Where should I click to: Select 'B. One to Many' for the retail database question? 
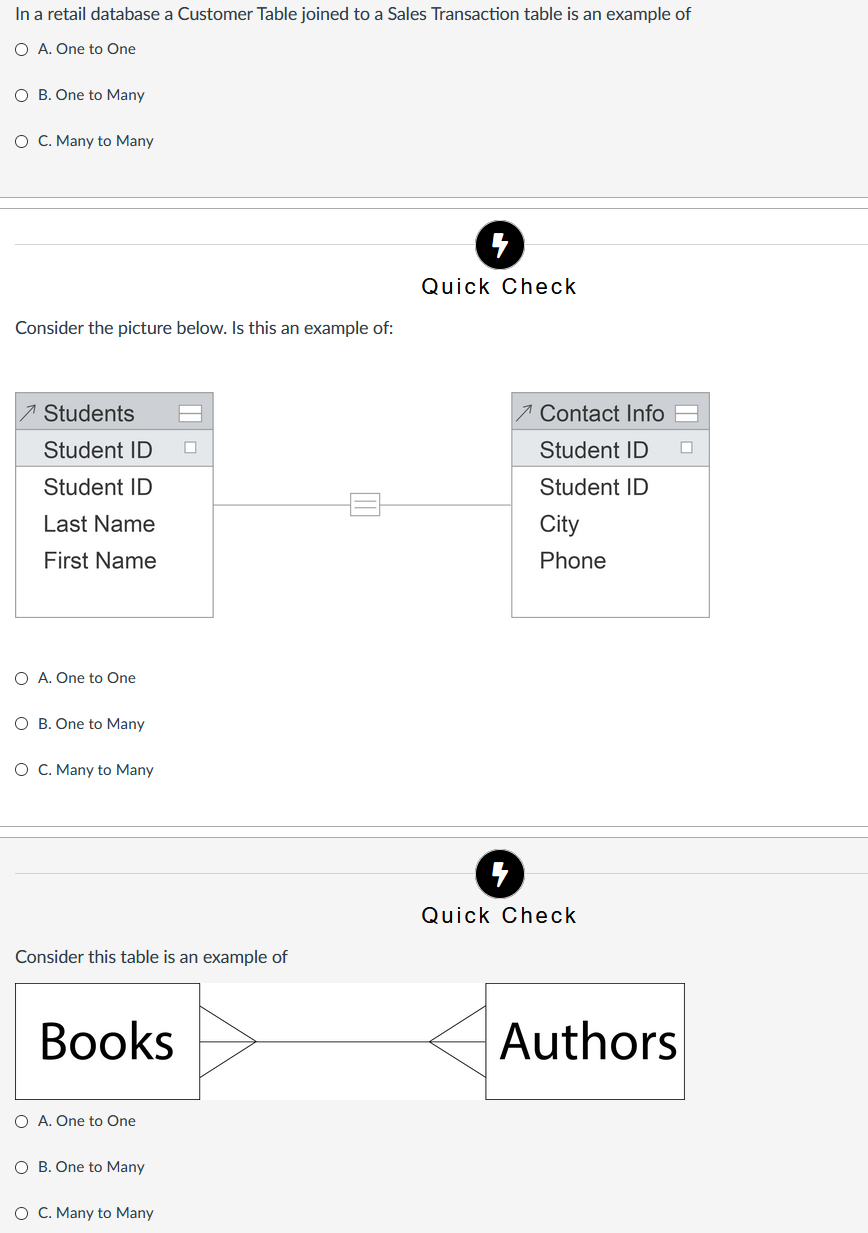(x=21, y=95)
